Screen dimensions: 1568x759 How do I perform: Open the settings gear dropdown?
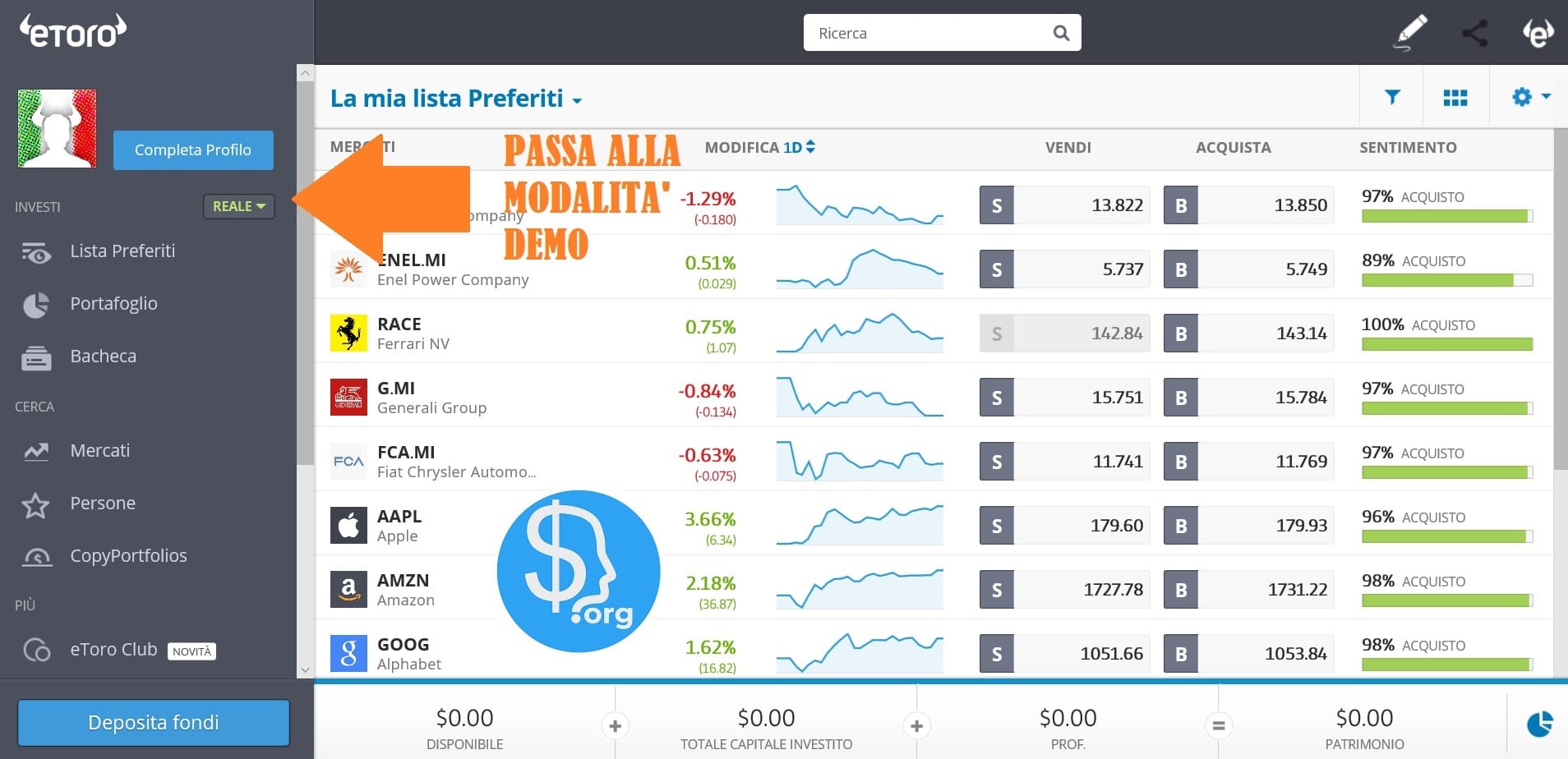[1531, 97]
